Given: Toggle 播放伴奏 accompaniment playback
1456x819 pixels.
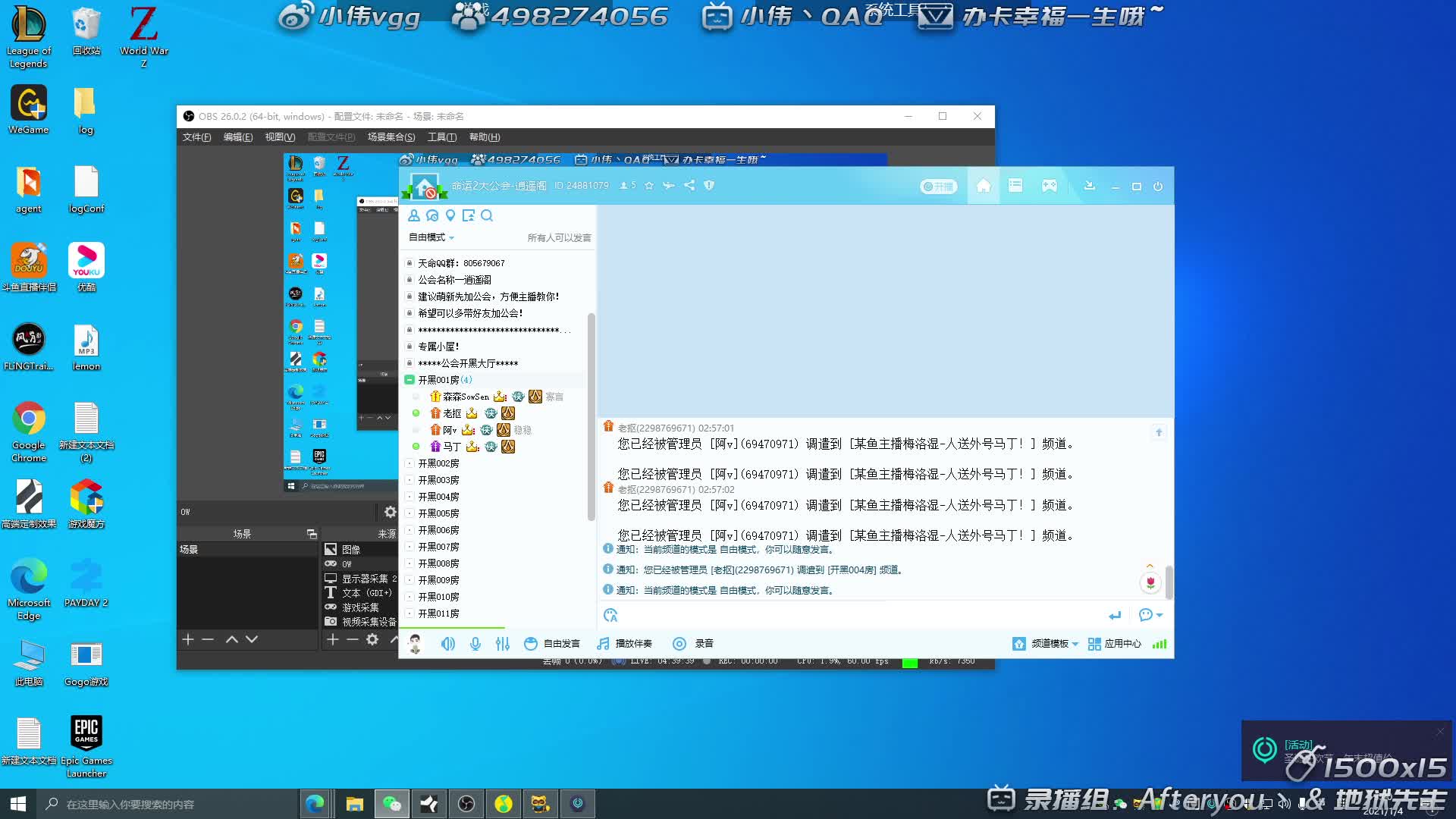Looking at the screenshot, I should click(x=624, y=644).
